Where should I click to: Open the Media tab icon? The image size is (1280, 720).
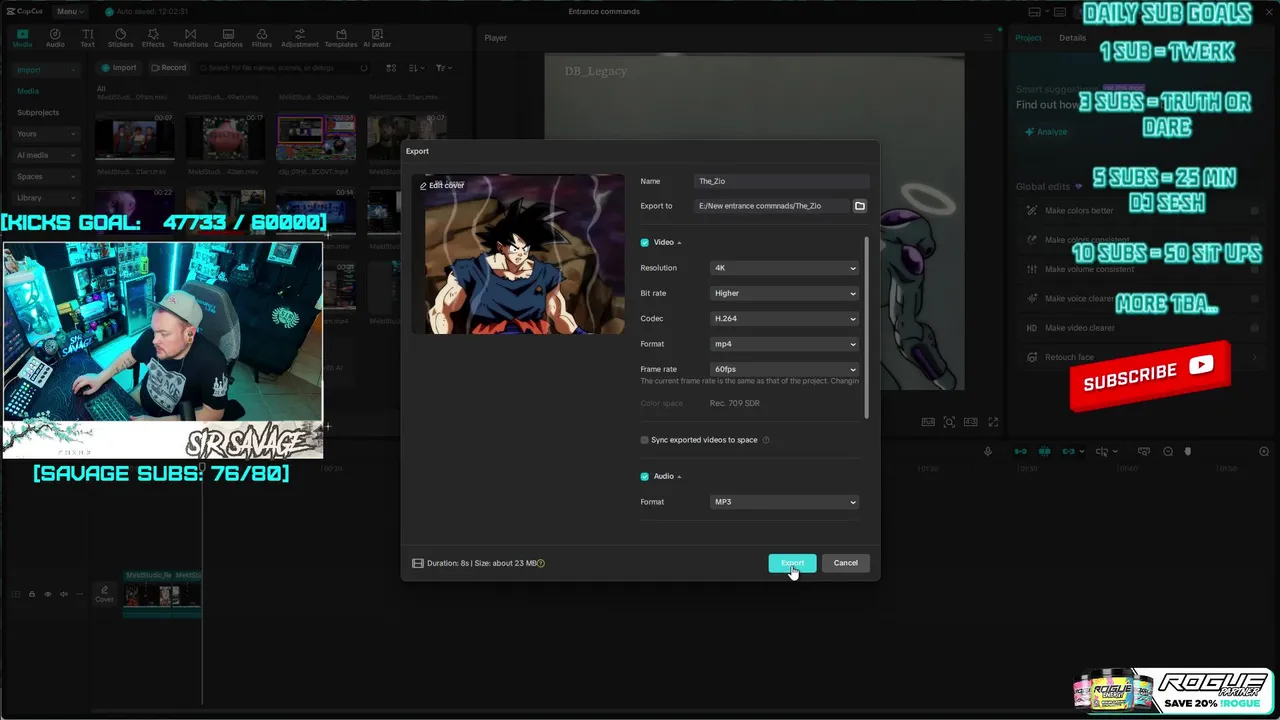point(22,38)
